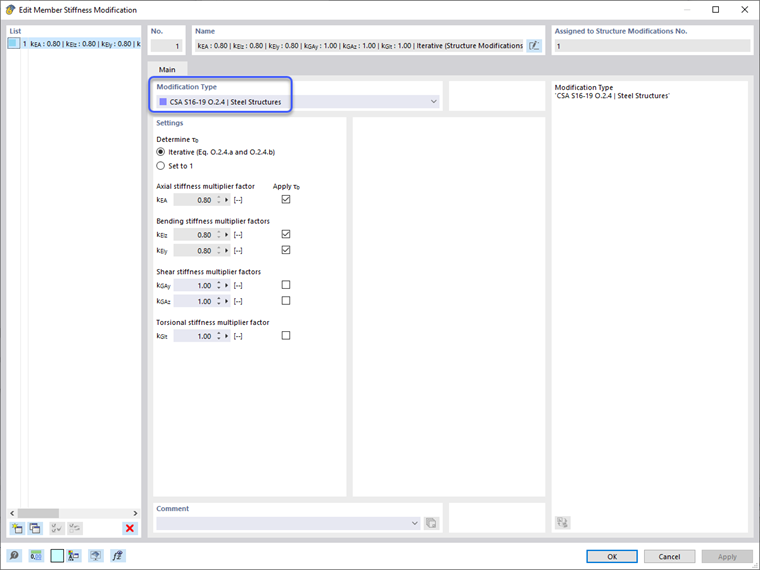Image resolution: width=760 pixels, height=570 pixels.
Task: Open kGAy value arrow menu
Action: (x=226, y=285)
